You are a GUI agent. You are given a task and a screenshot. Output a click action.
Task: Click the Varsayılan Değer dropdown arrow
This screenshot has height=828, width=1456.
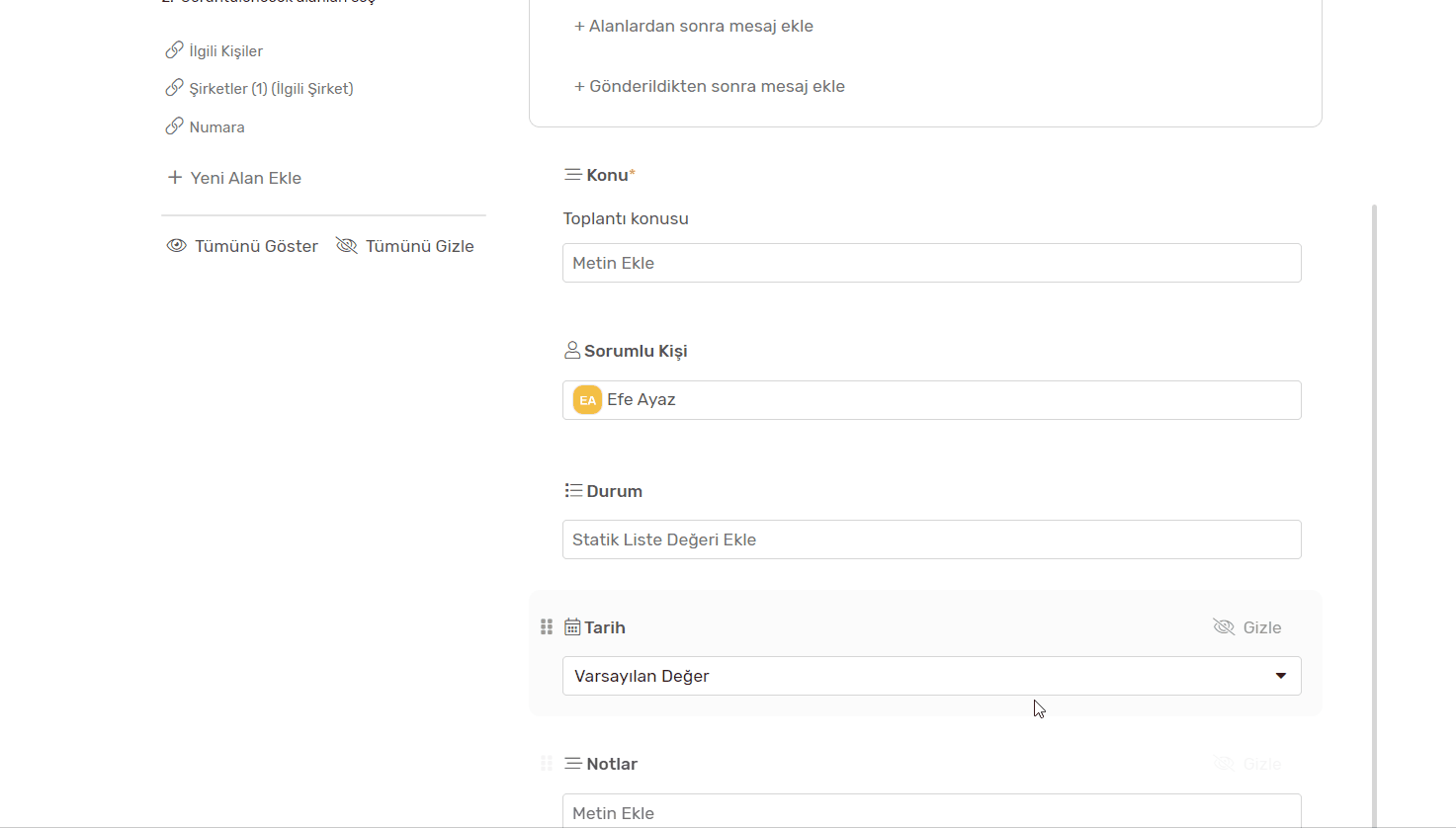tap(1280, 676)
